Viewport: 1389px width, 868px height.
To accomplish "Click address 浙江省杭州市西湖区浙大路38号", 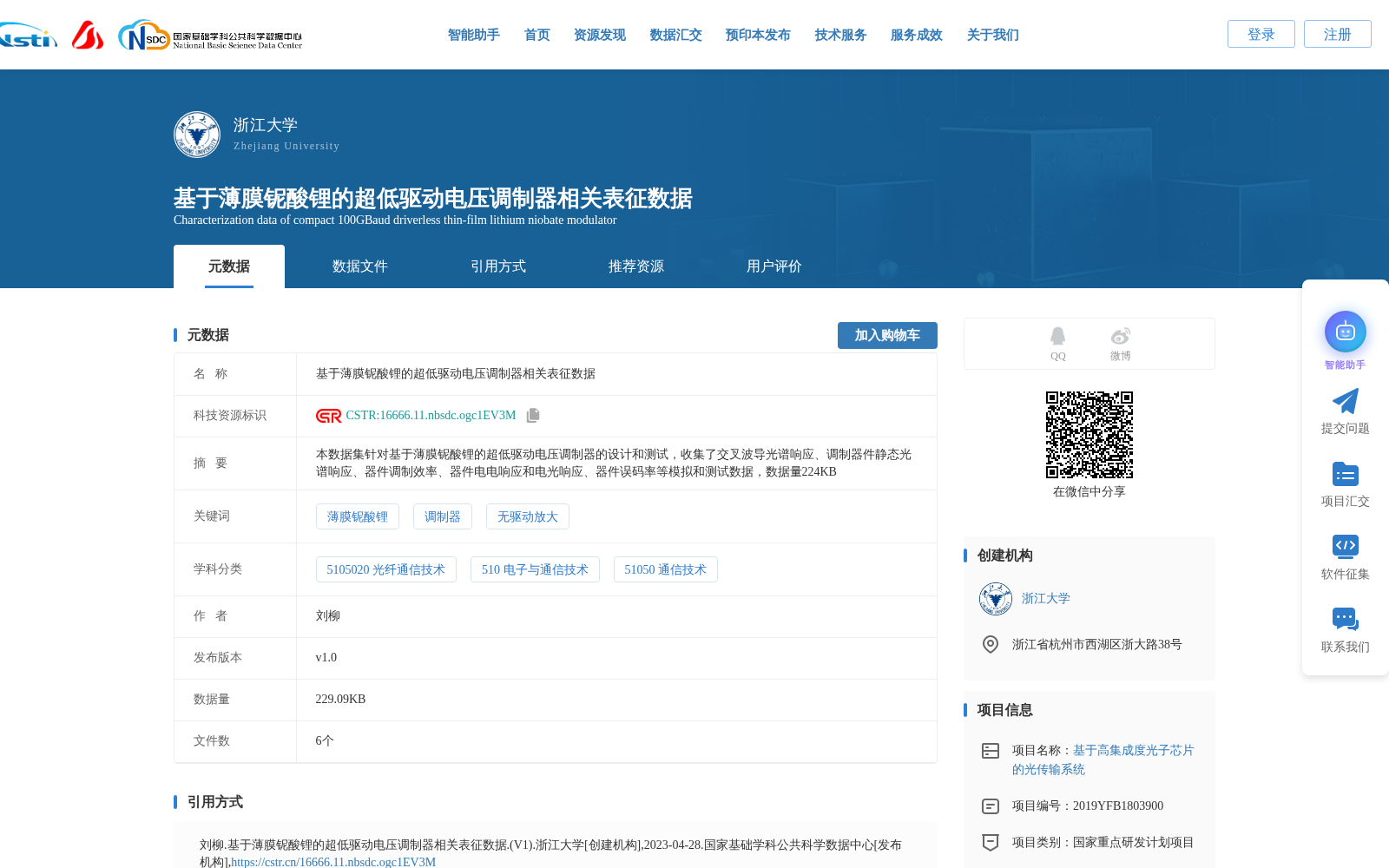I will [1097, 645].
